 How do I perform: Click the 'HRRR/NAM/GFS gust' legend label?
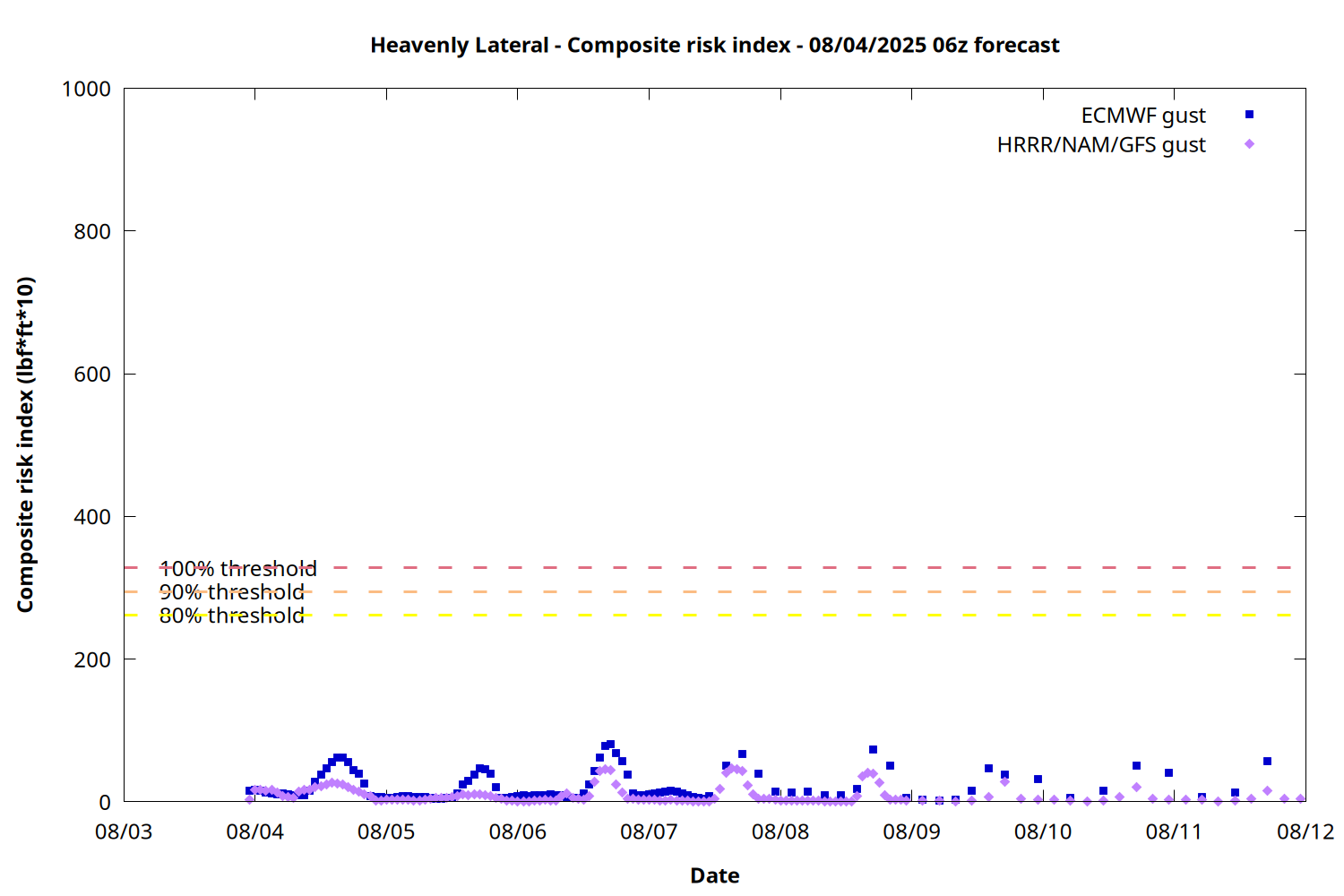click(x=1101, y=145)
